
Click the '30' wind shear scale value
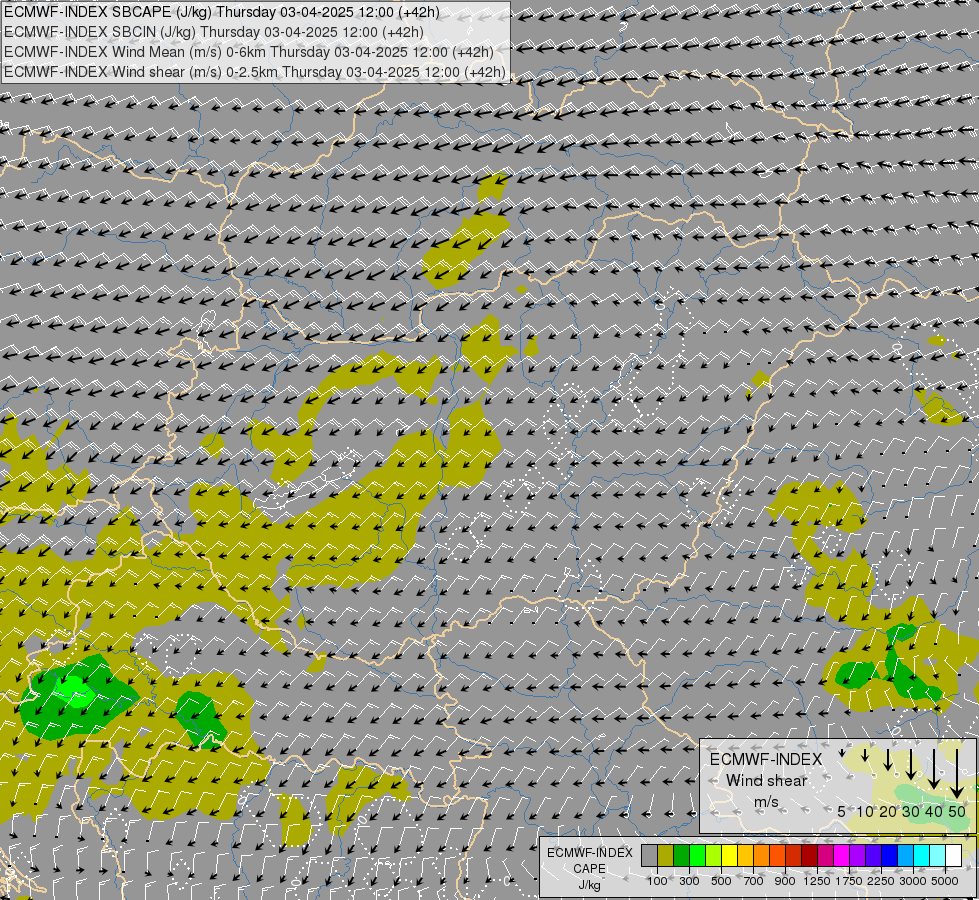pos(911,811)
